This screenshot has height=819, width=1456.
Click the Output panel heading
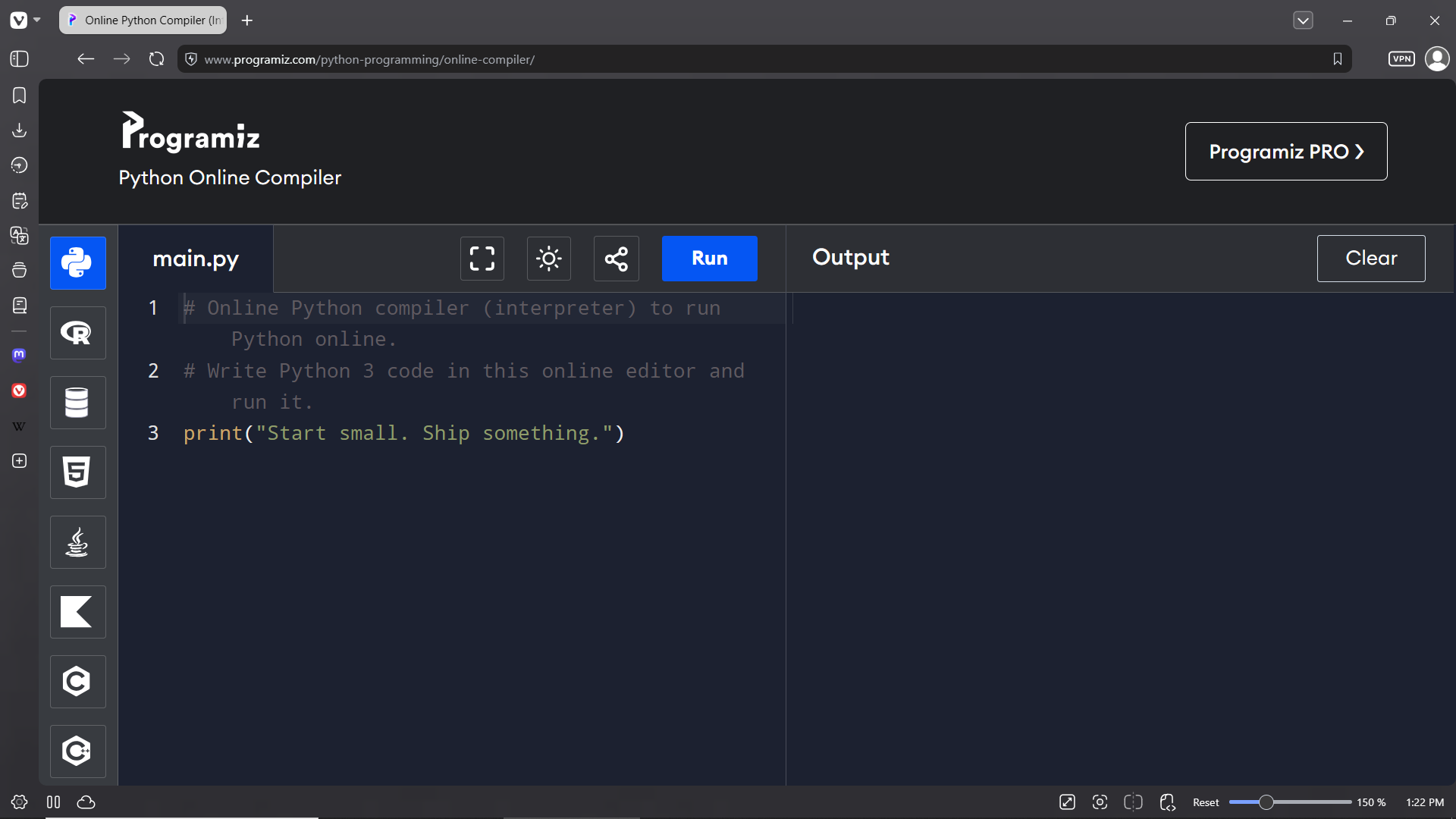pyautogui.click(x=850, y=257)
